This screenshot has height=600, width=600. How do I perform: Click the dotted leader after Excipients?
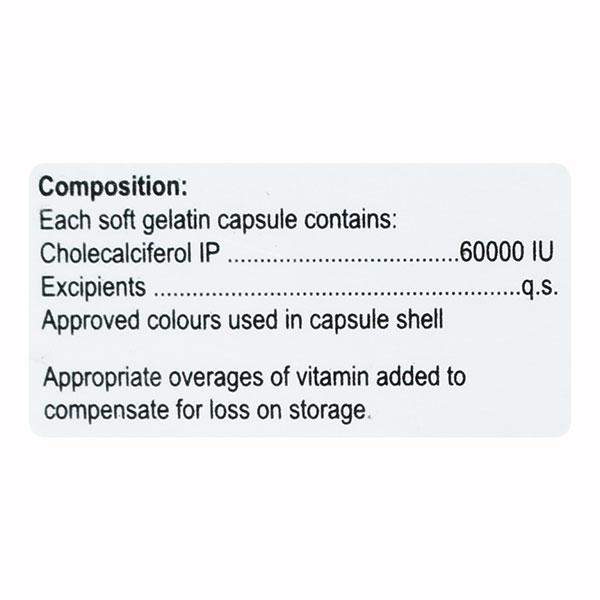(338, 292)
